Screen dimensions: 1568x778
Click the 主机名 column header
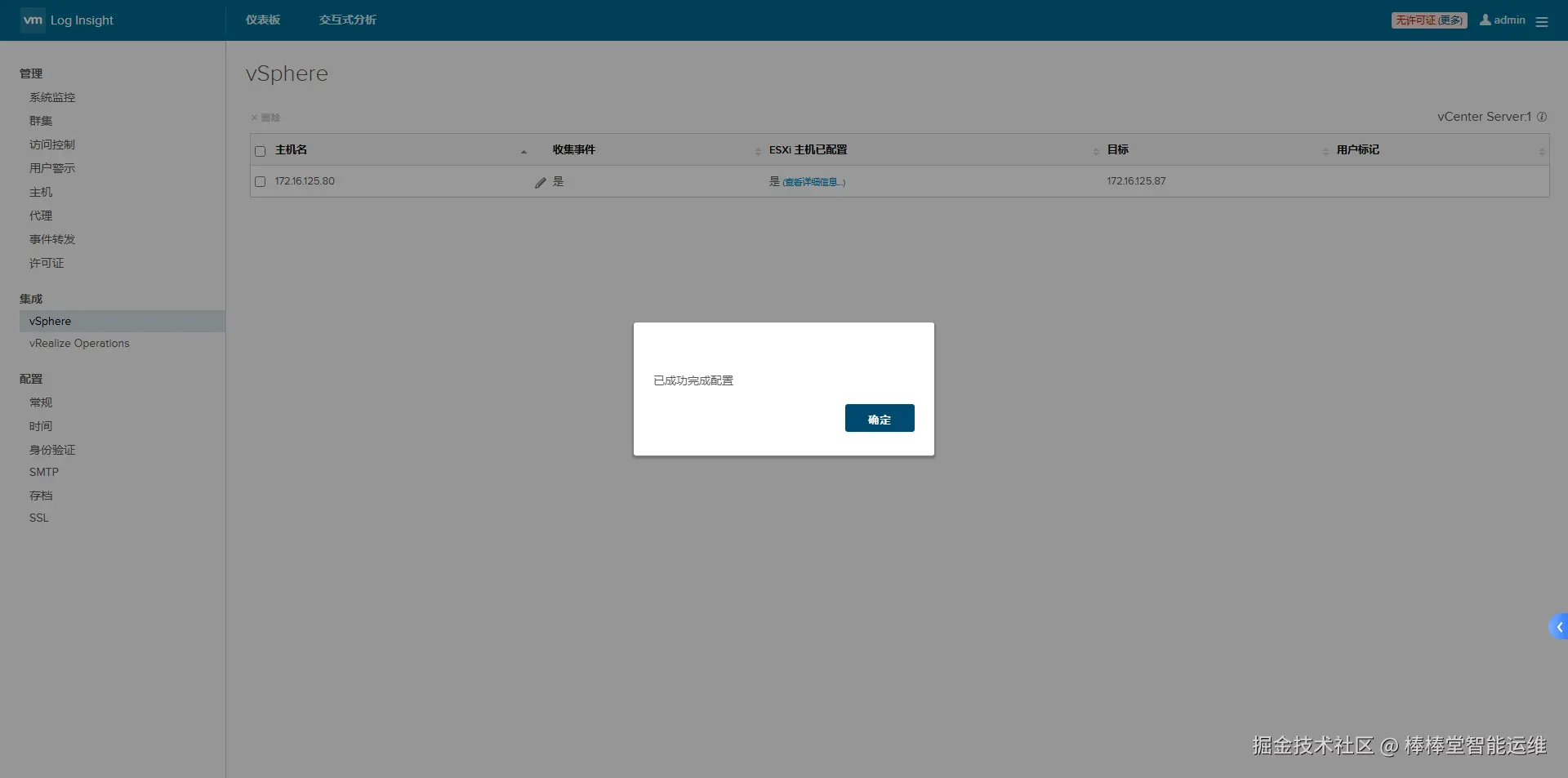point(292,150)
